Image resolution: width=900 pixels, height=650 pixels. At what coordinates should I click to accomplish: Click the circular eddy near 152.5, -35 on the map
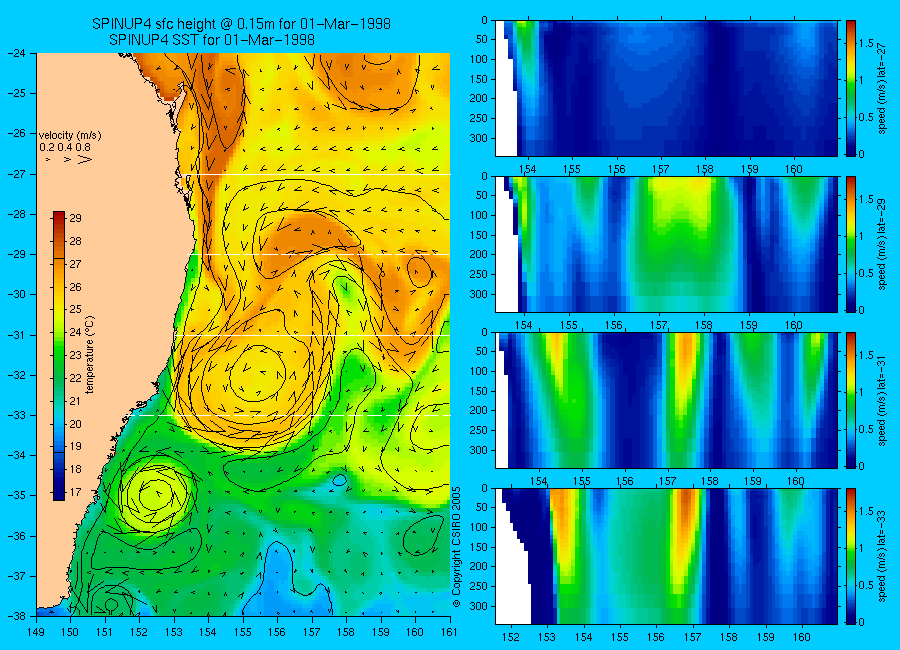157,493
